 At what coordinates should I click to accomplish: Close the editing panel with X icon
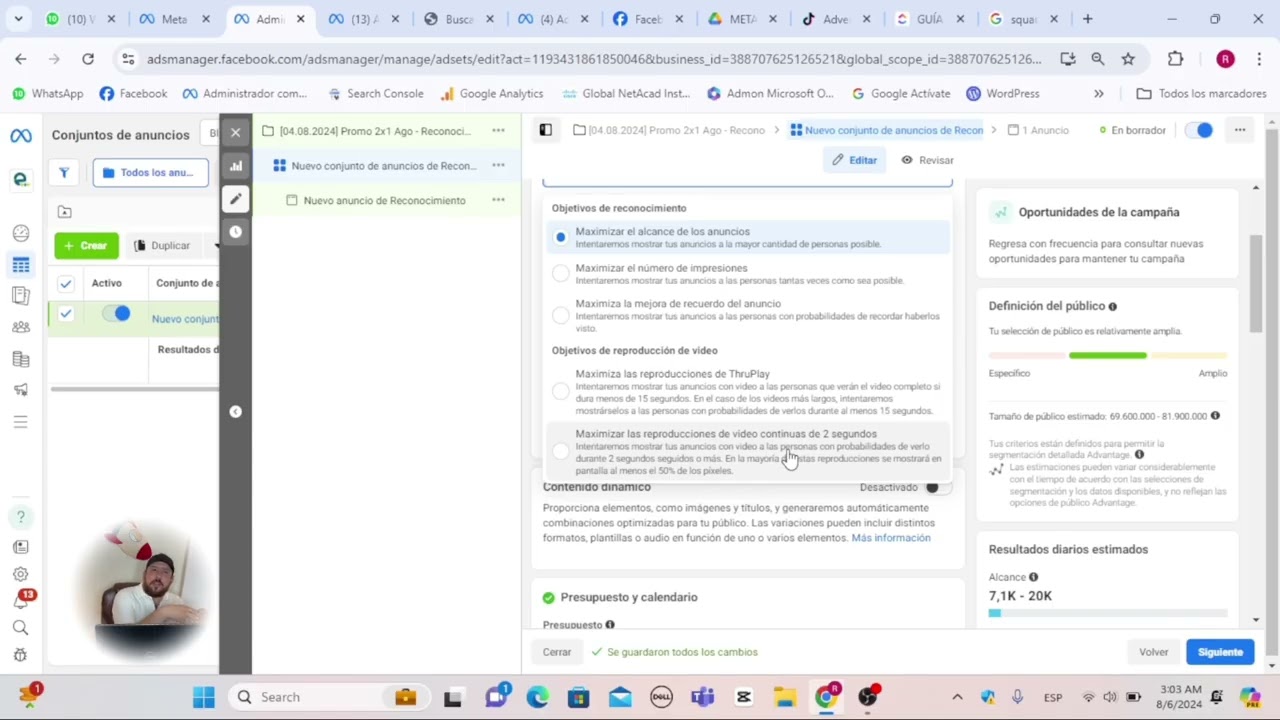tap(236, 132)
